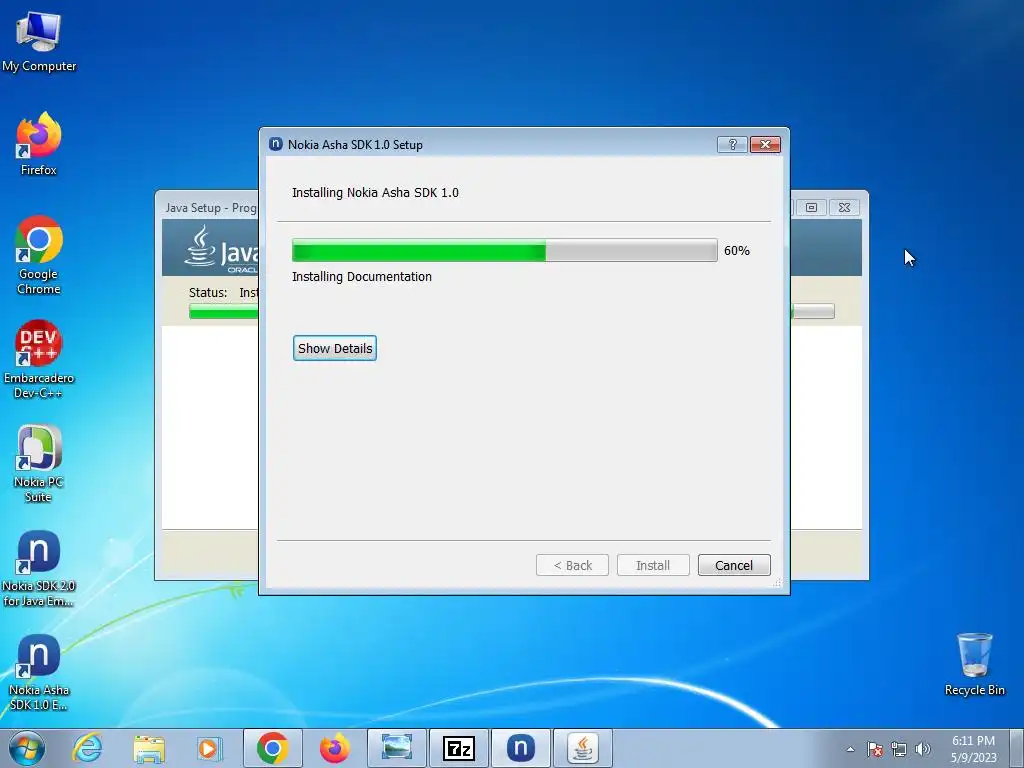Launch Internet Explorer from the taskbar
The image size is (1024, 768).
coord(87,748)
